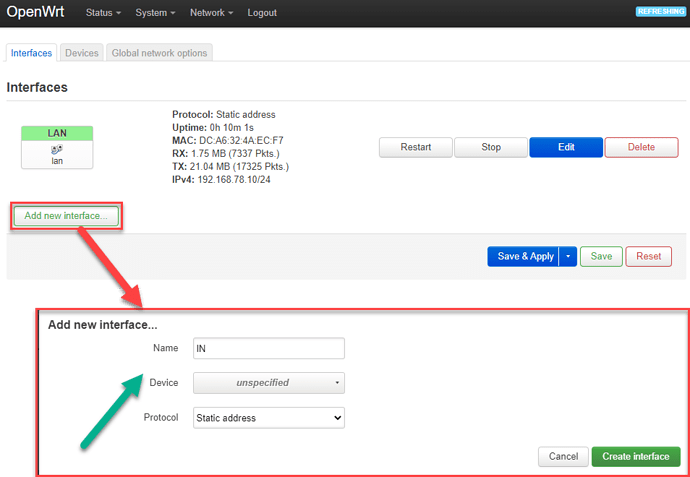Restart the LAN interface
690x477 pixels.
pos(415,147)
